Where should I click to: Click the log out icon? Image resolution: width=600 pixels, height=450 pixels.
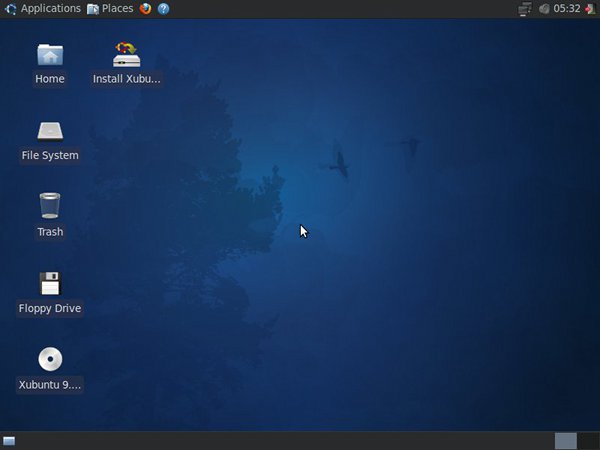pyautogui.click(x=590, y=9)
